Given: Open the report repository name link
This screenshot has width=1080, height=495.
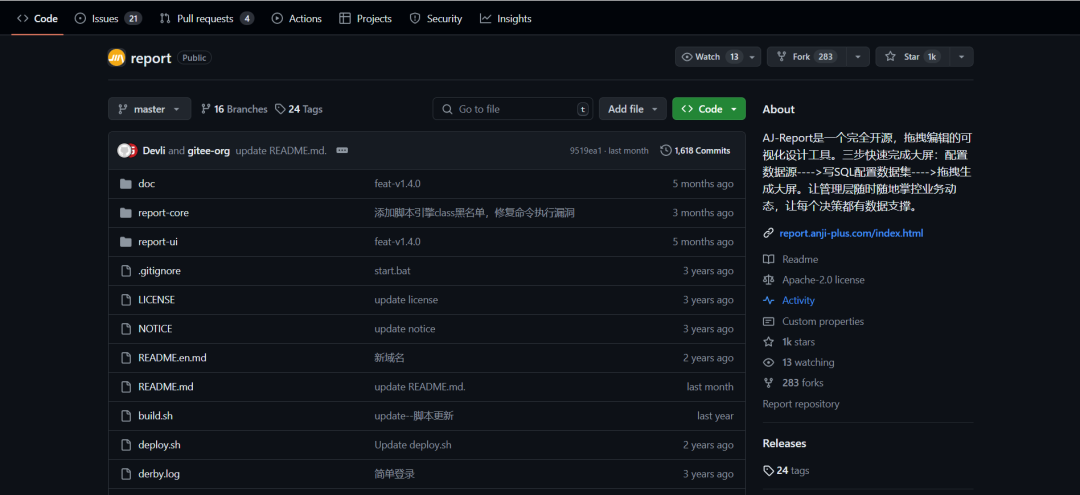Looking at the screenshot, I should click(151, 59).
